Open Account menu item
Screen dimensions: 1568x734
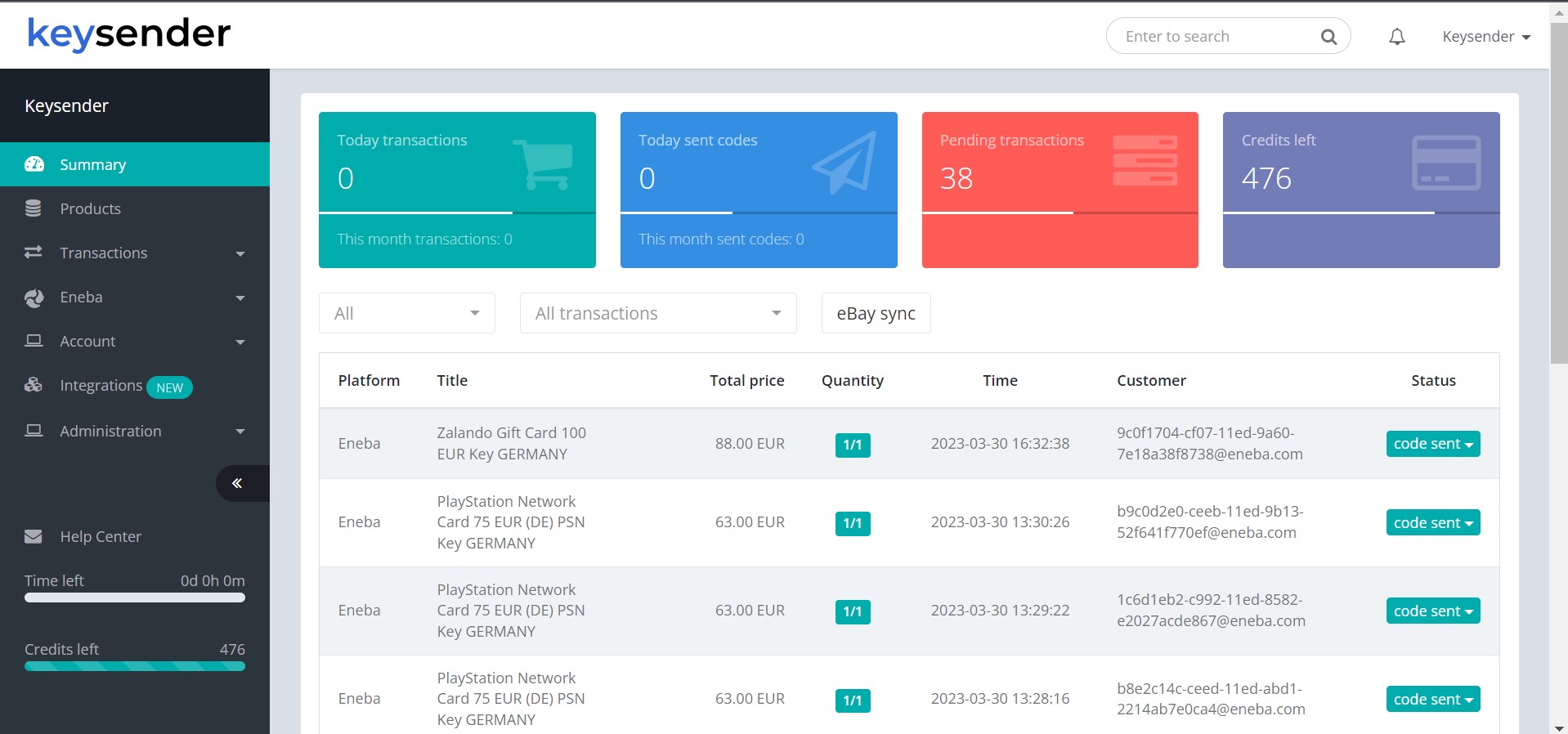[x=135, y=341]
